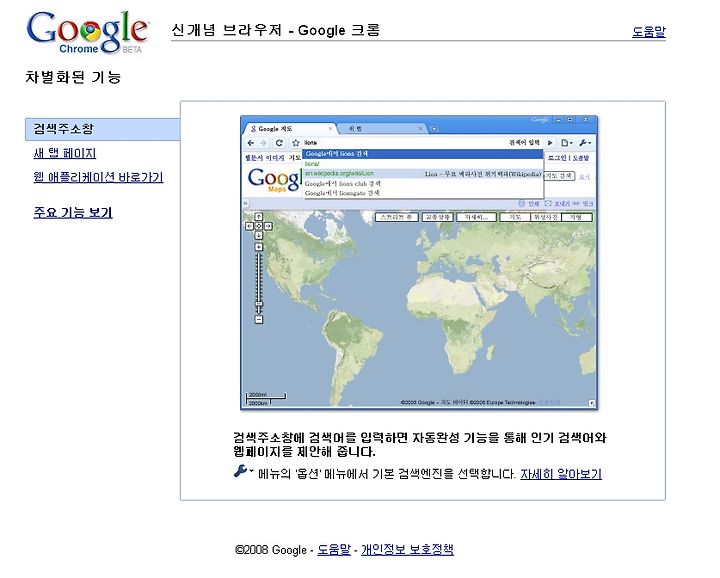Screen dimensions: 720x578
Task: Switch map to 지형 terrain view
Action: click(576, 217)
